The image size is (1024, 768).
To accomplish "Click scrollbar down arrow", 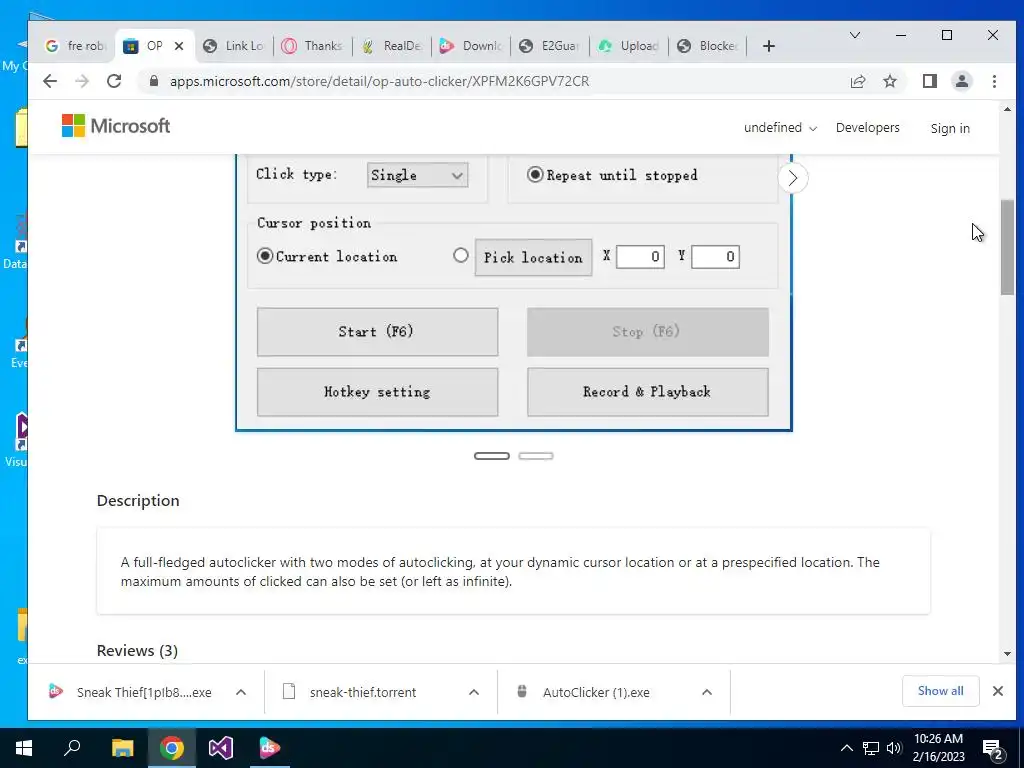I will (x=1006, y=654).
